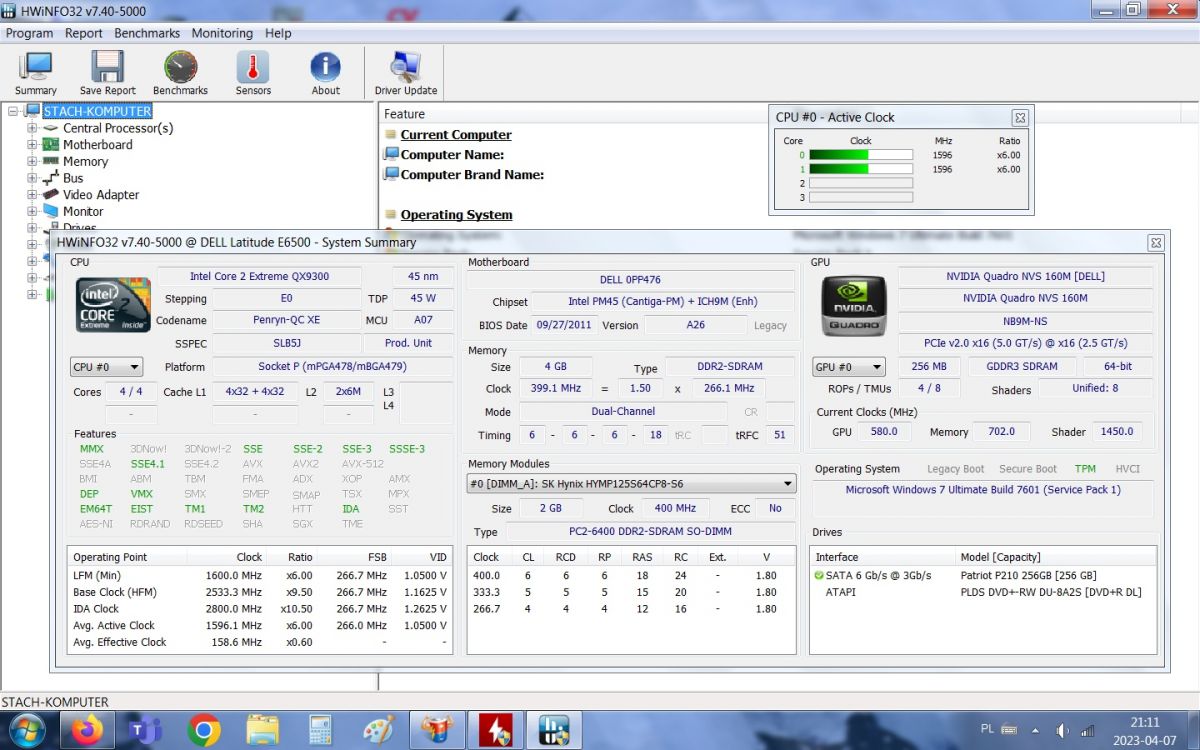
Task: Select Video Adapter in the tree
Action: (x=101, y=195)
